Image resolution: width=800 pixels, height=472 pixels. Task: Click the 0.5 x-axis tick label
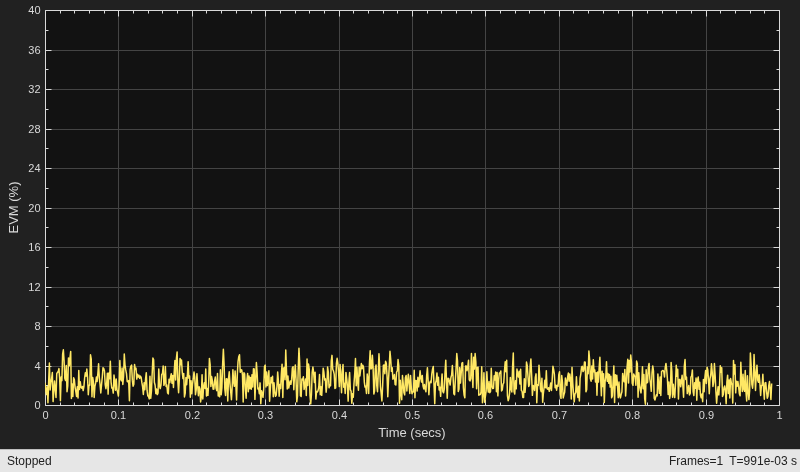point(412,415)
